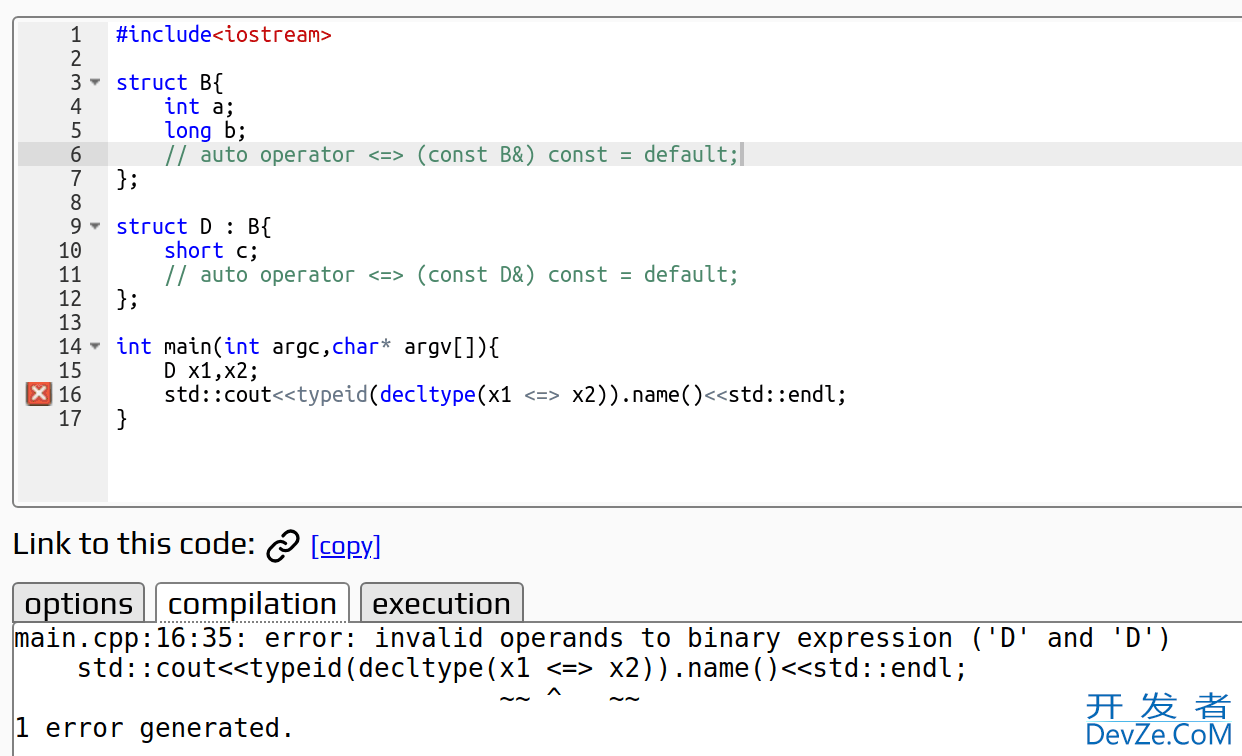1242x756 pixels.
Task: Click the std::cout line in editor
Action: click(x=505, y=394)
